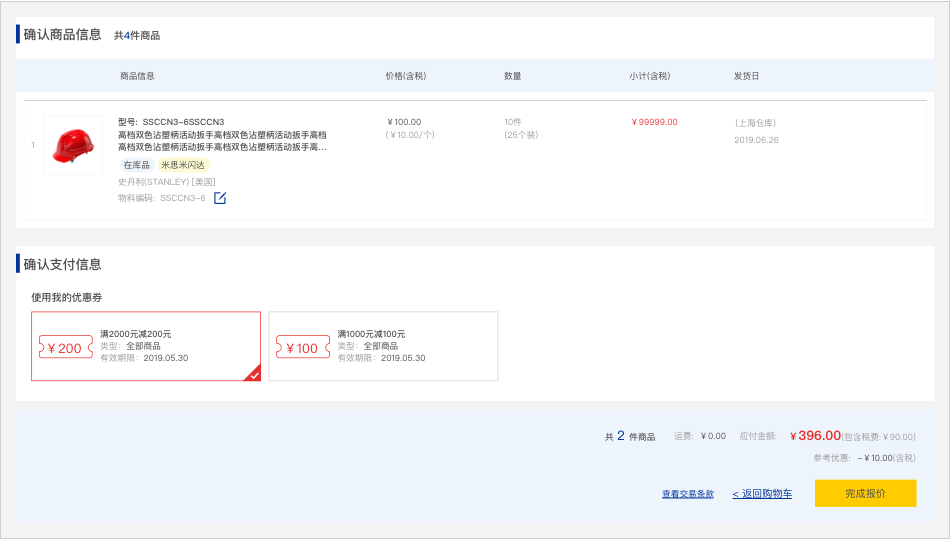Open the 查看交易条款 link
Screen dimensions: 950x540
687,494
